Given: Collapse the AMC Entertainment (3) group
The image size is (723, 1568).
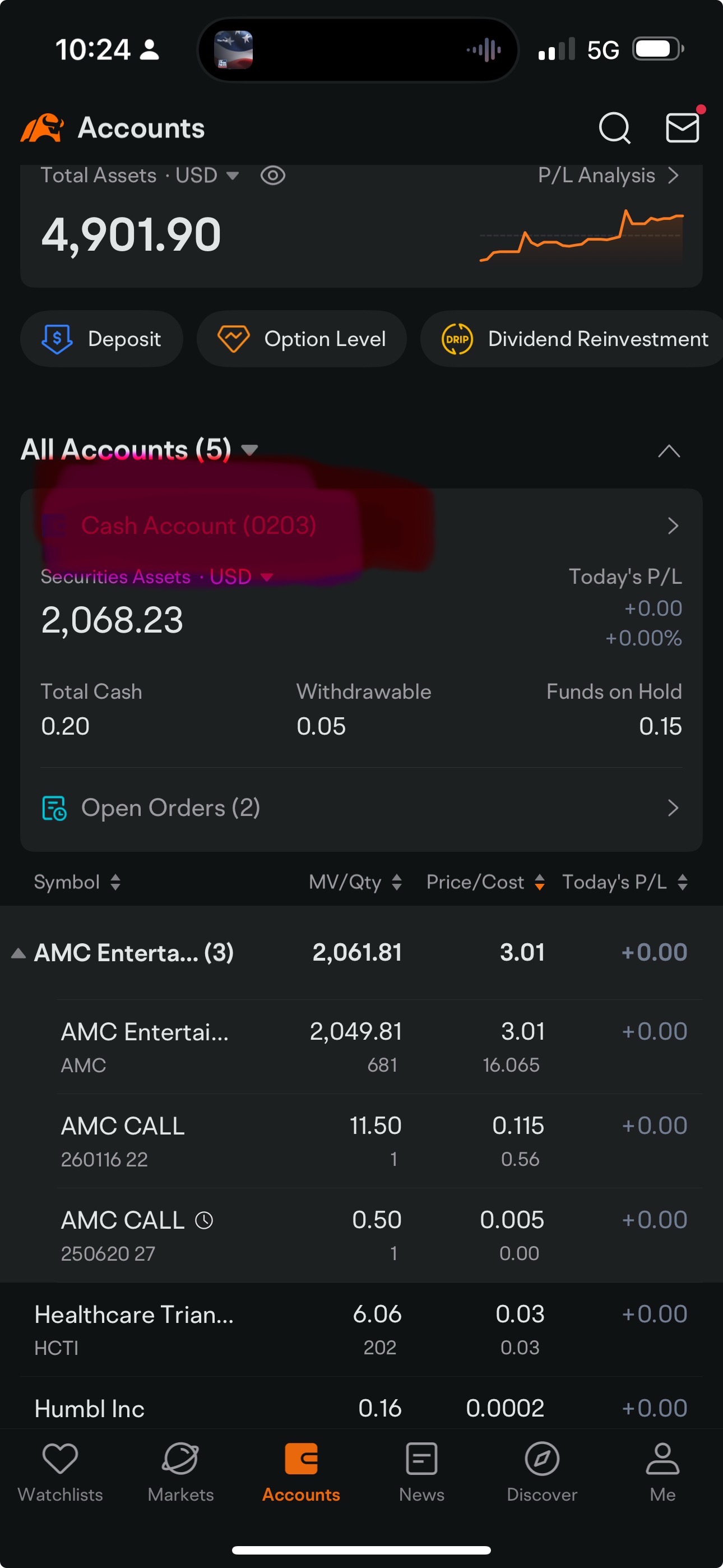Looking at the screenshot, I should 18,953.
